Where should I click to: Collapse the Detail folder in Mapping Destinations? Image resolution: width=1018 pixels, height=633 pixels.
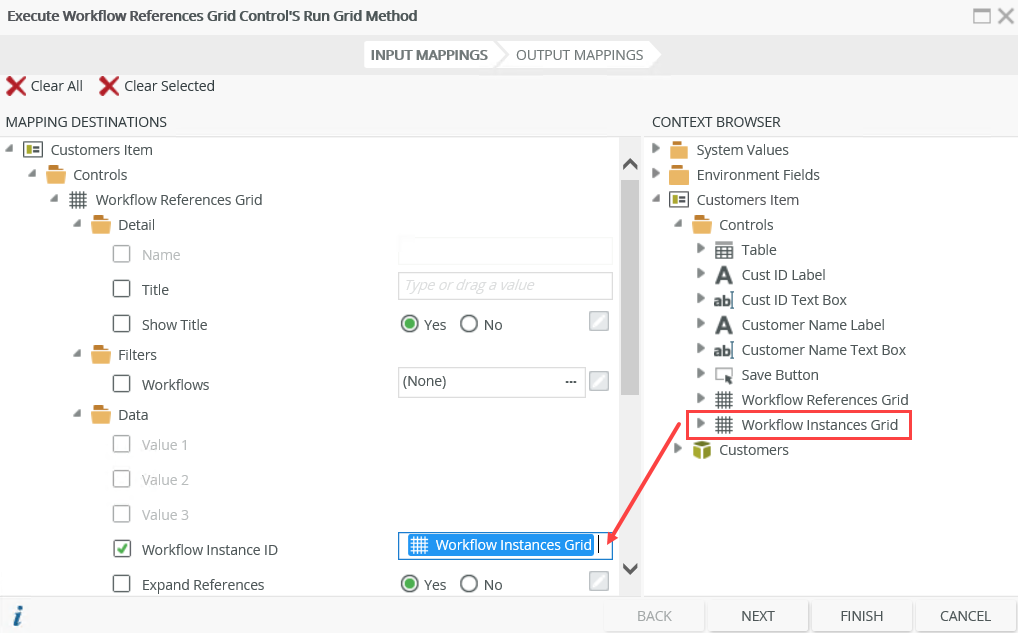77,224
